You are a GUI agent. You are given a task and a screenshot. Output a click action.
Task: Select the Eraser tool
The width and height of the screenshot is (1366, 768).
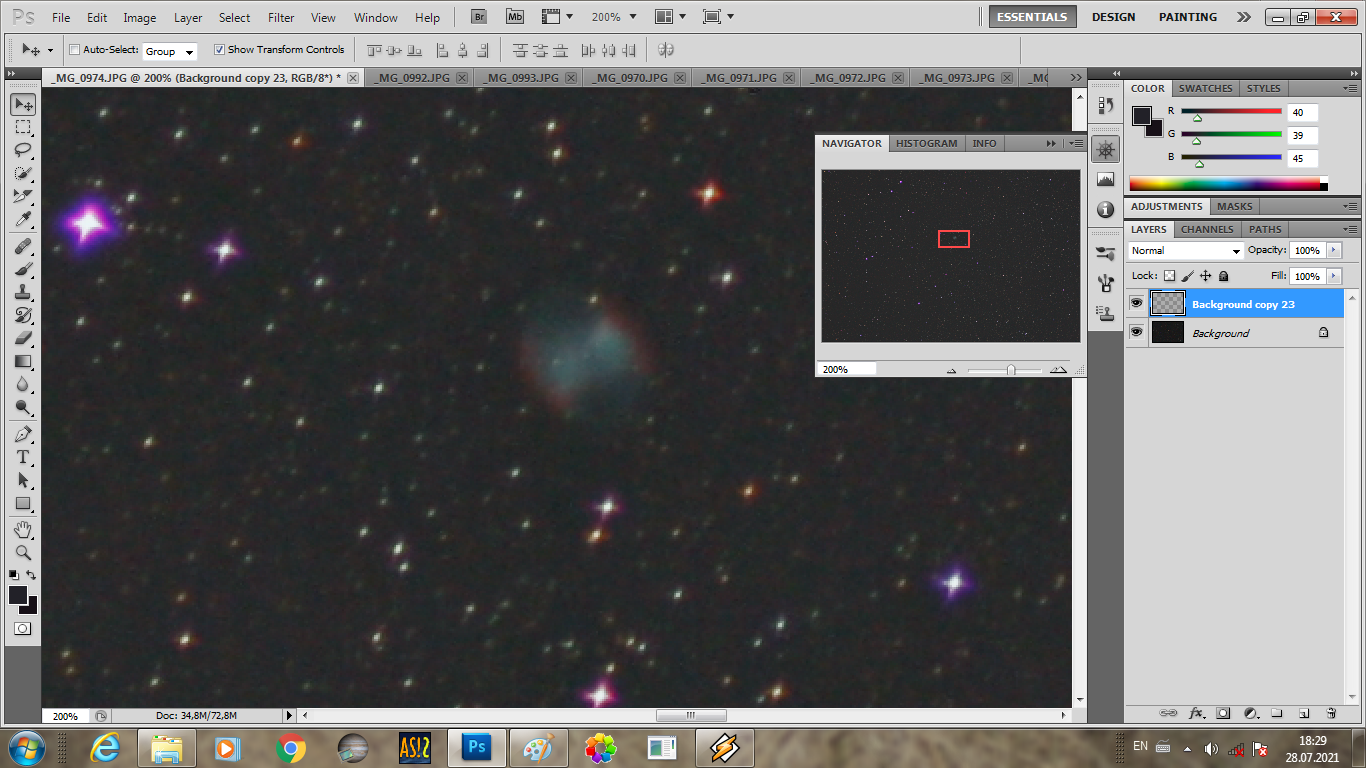[23, 338]
